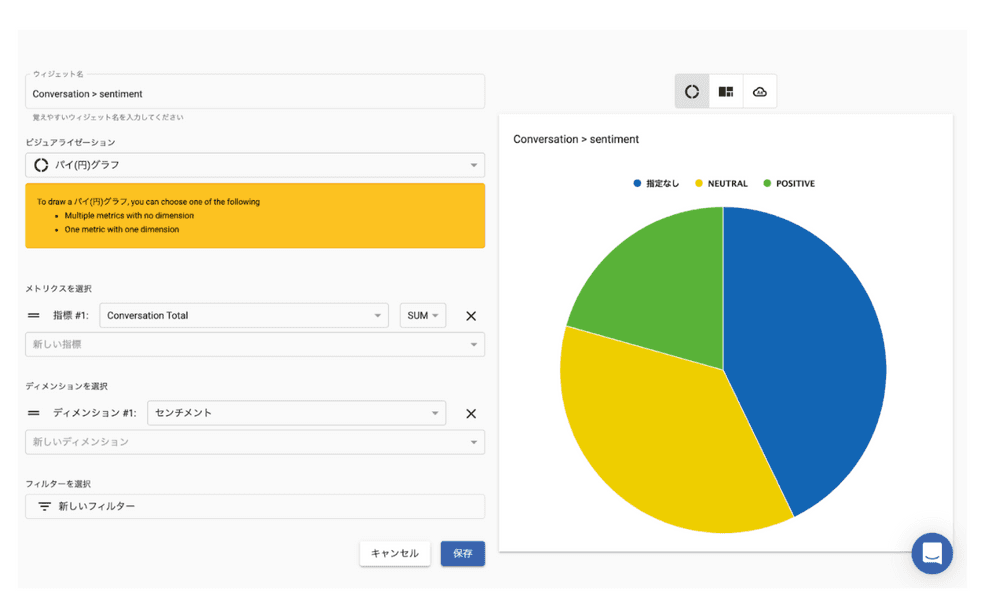
Task: Remove metric #1 with X icon
Action: click(471, 316)
